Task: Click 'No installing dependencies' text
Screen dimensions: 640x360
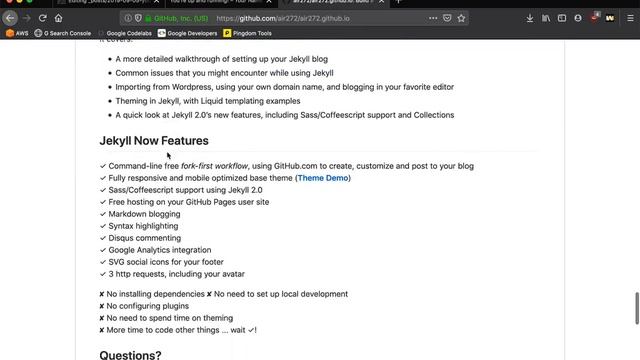Action: [x=155, y=294]
